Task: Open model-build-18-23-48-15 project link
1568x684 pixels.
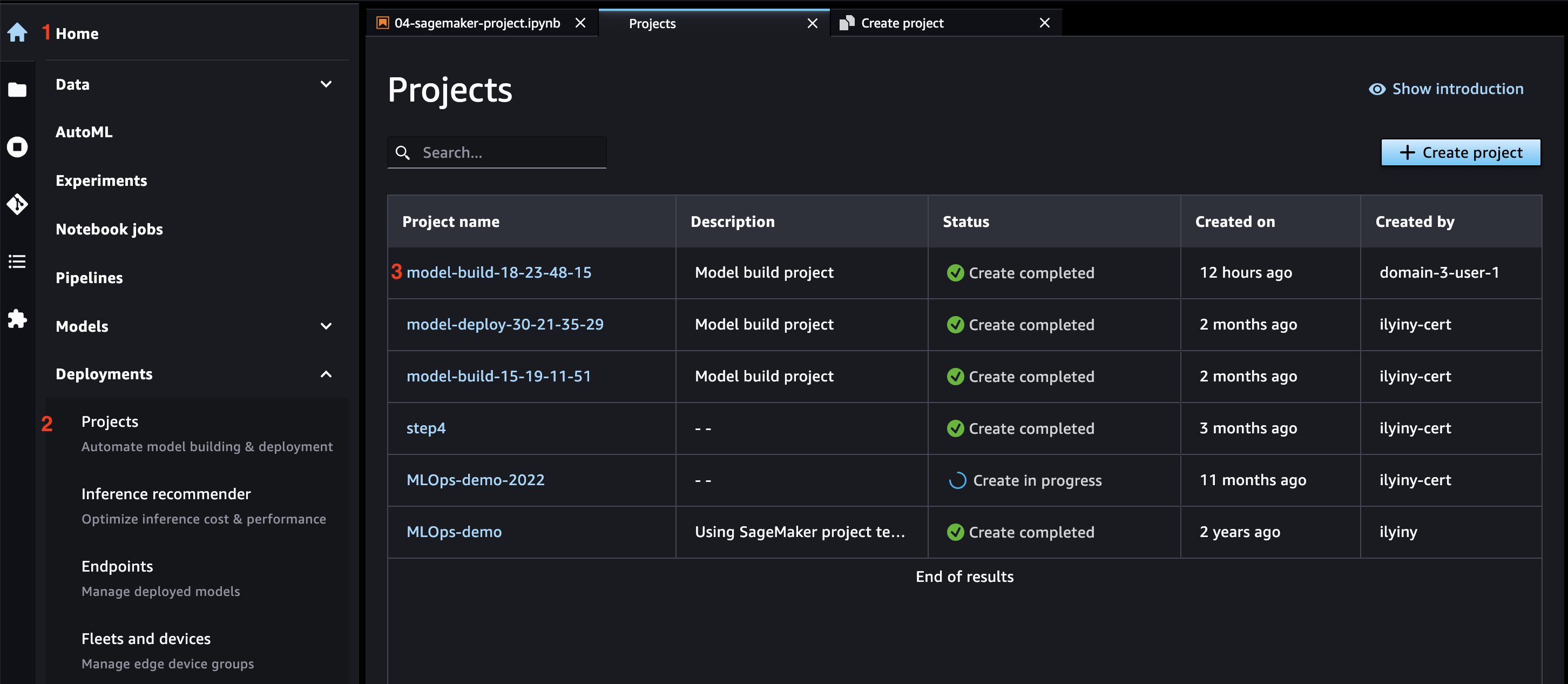Action: click(498, 272)
